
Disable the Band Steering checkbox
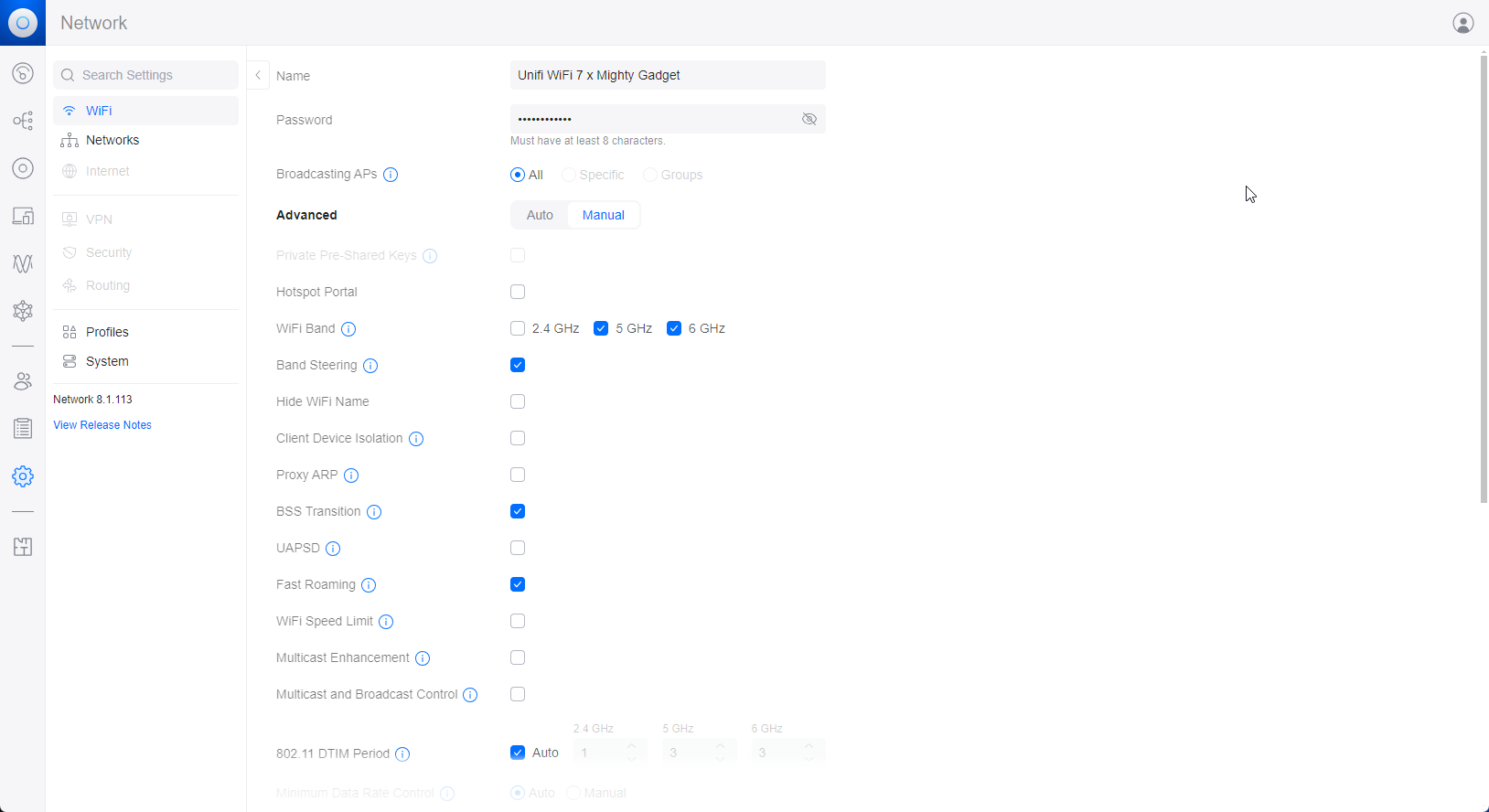[518, 365]
